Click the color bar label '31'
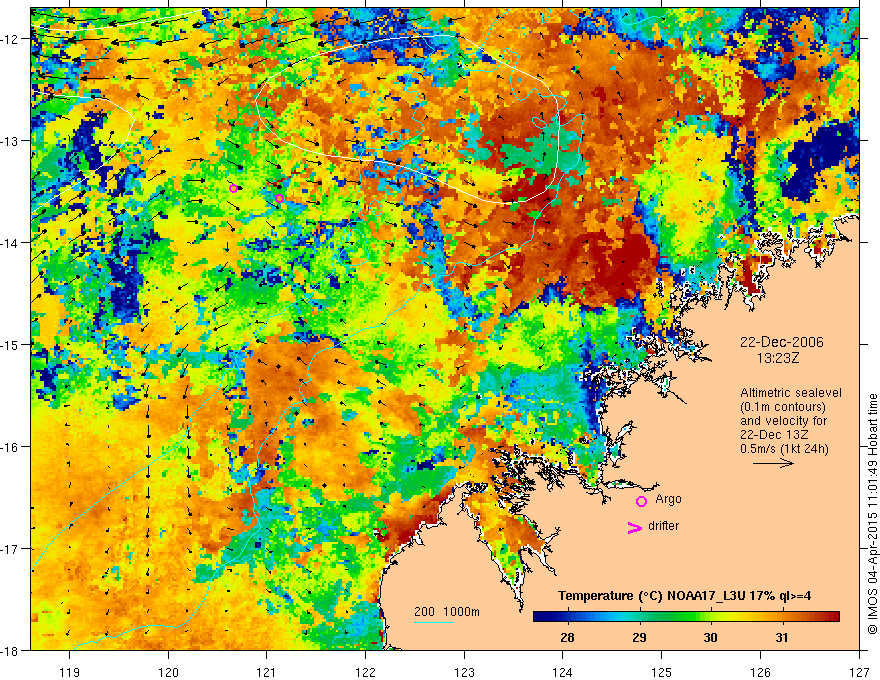The height and width of the screenshot is (680, 880). (782, 637)
